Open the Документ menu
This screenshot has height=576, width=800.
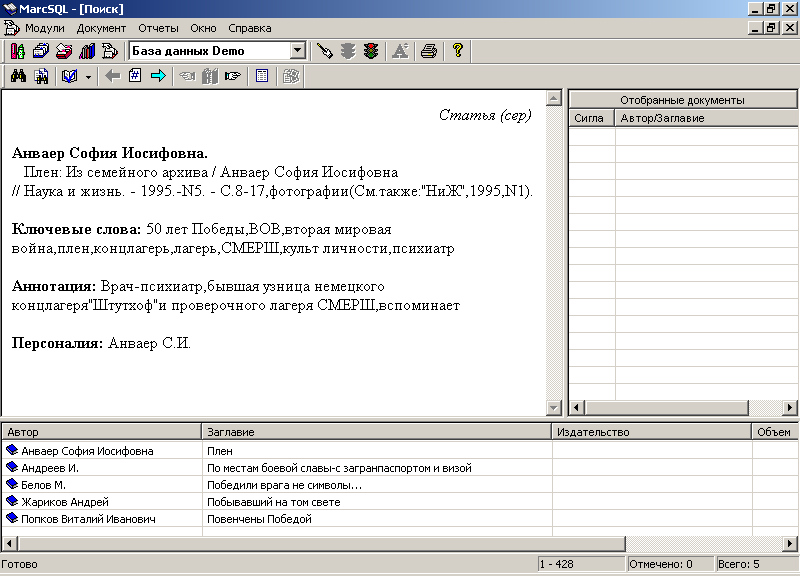coord(101,29)
